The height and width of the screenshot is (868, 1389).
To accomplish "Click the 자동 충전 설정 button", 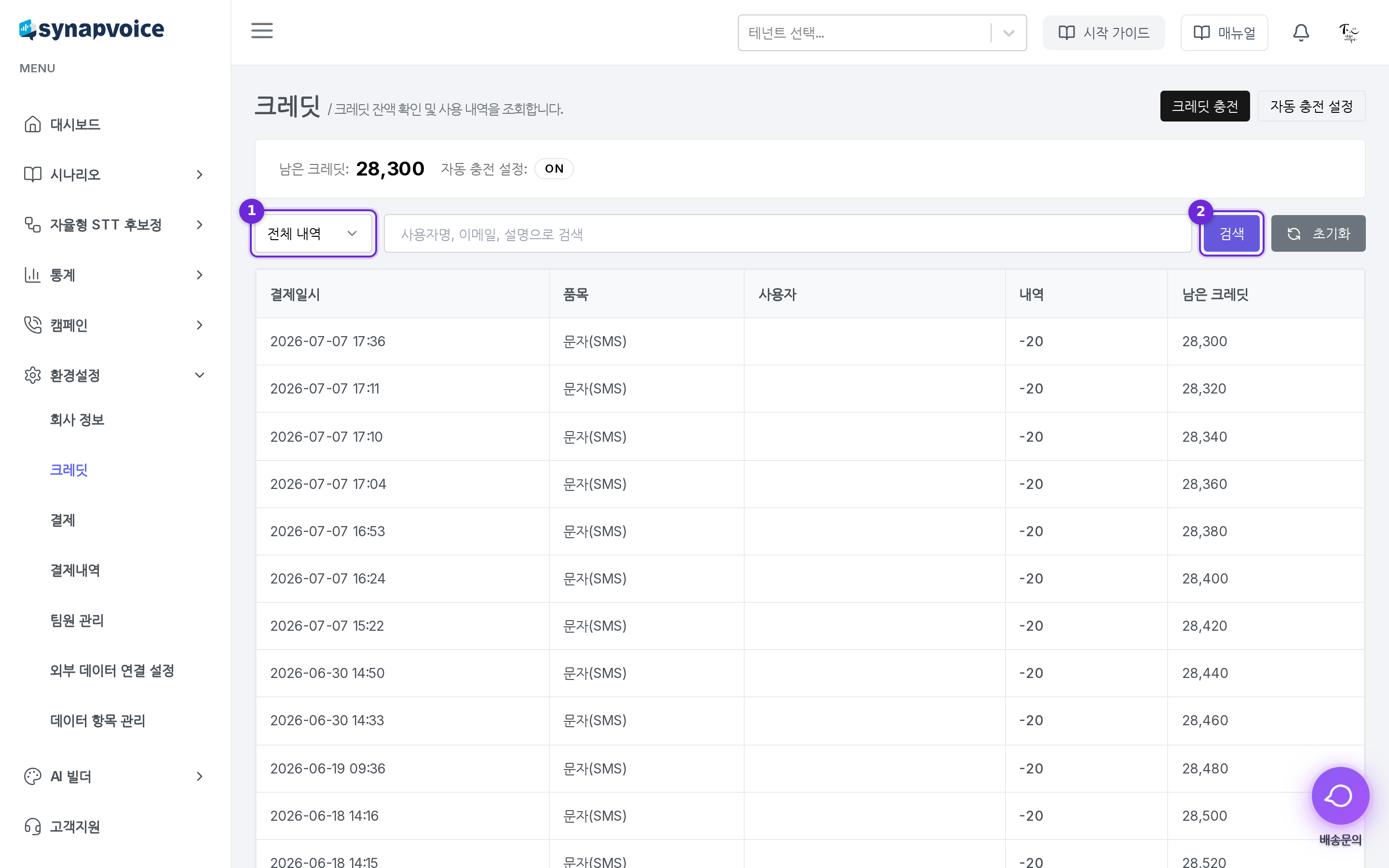I will pos(1311,106).
